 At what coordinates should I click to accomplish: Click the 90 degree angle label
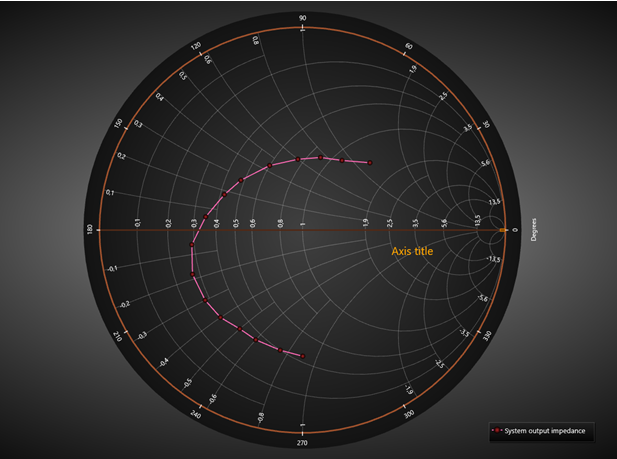click(x=302, y=18)
